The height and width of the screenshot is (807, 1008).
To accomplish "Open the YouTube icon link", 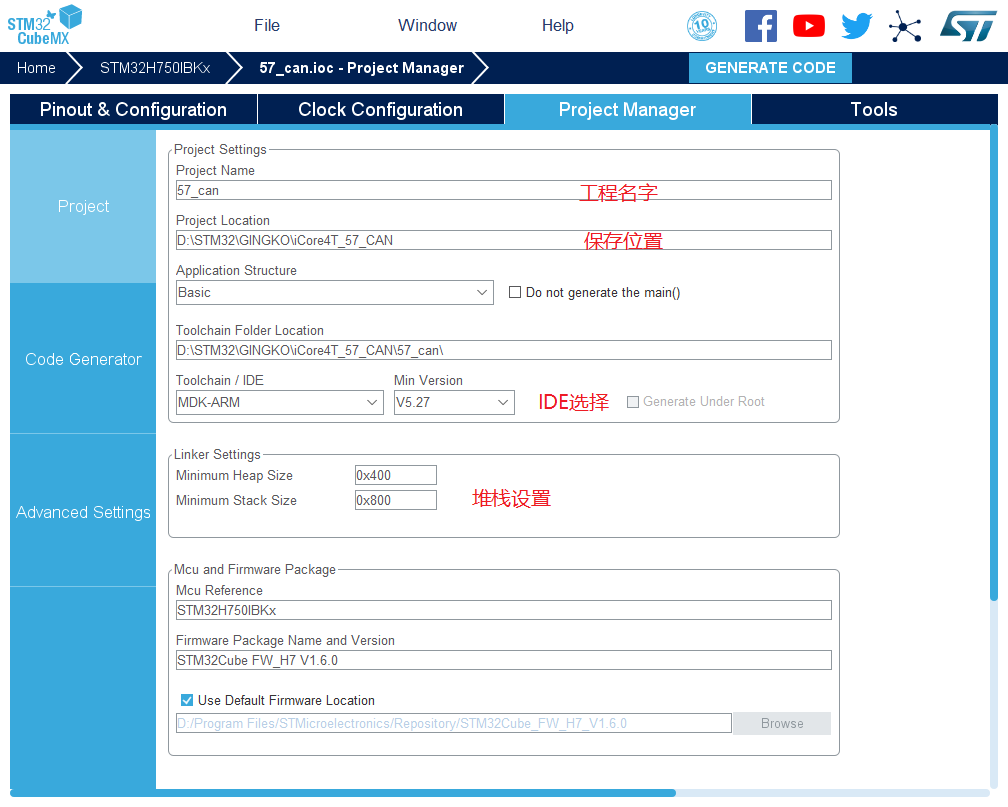I will [x=809, y=26].
